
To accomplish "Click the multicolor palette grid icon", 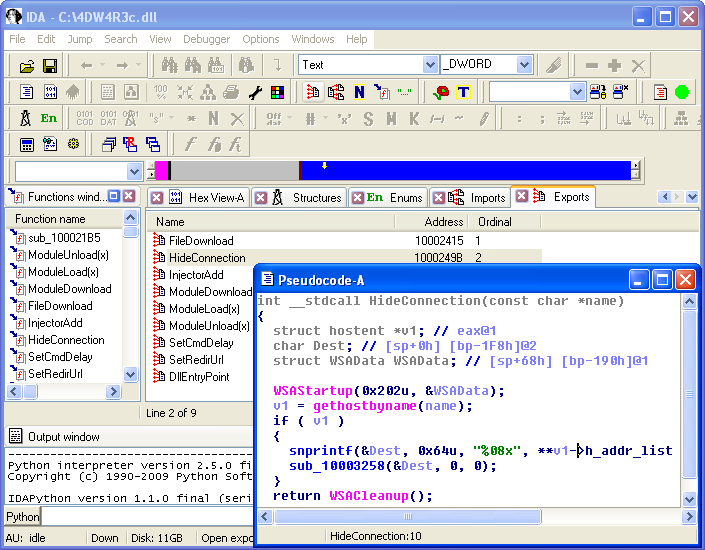I will pyautogui.click(x=277, y=92).
